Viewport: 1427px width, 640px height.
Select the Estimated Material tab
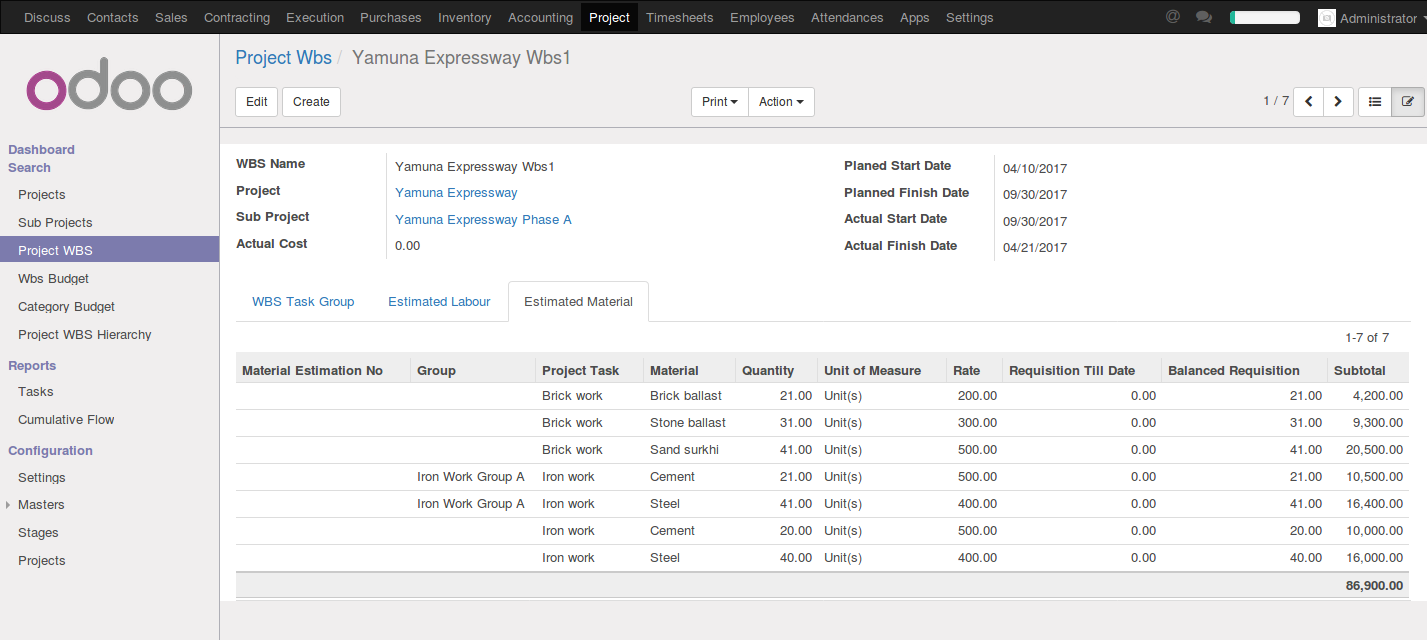(578, 302)
